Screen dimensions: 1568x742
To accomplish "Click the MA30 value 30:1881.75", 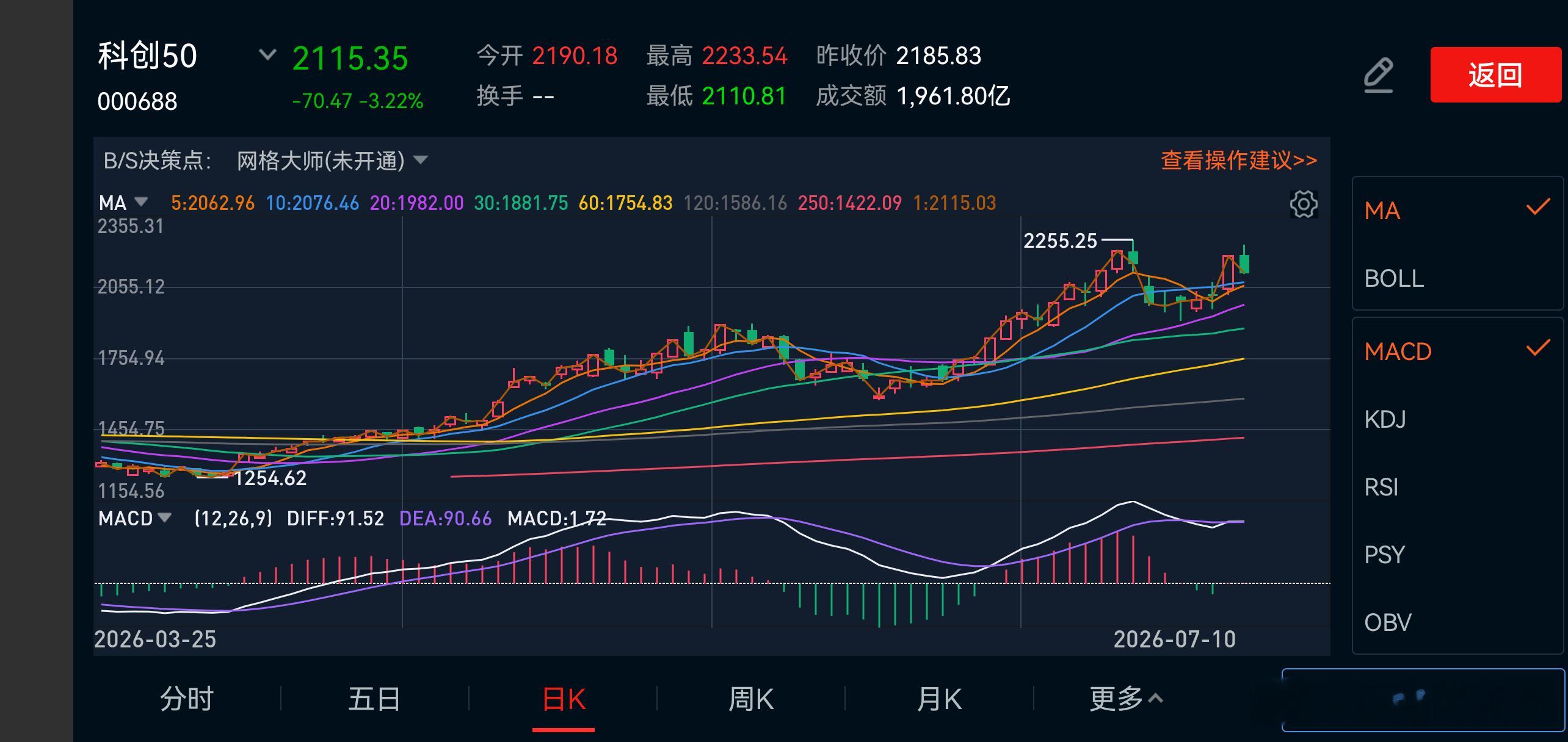I will pyautogui.click(x=521, y=203).
